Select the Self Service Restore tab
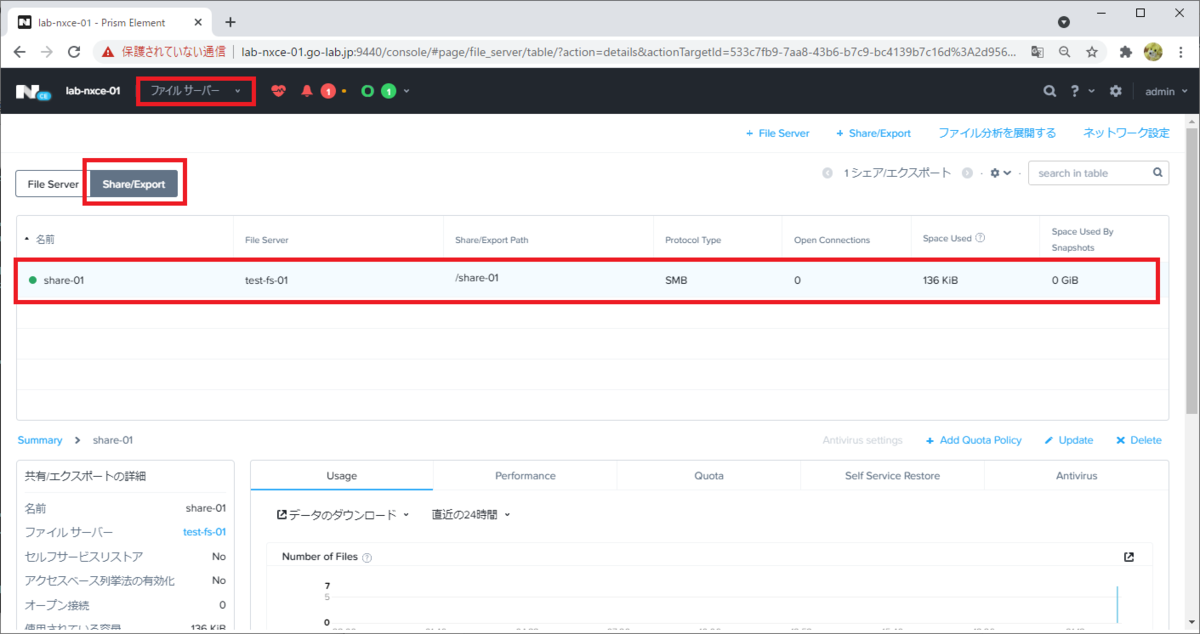This screenshot has width=1200, height=634. 892,476
